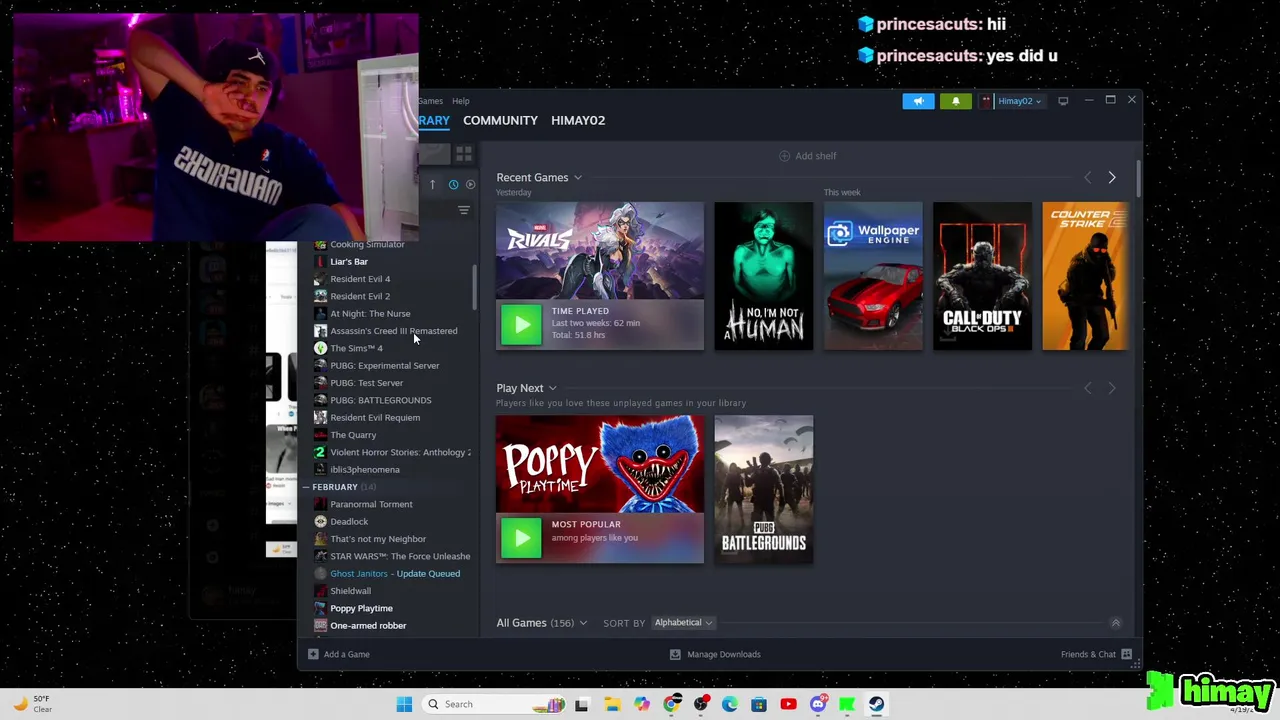Image resolution: width=1280 pixels, height=720 pixels.
Task: Select Liar's Bar in game list
Action: pos(349,262)
